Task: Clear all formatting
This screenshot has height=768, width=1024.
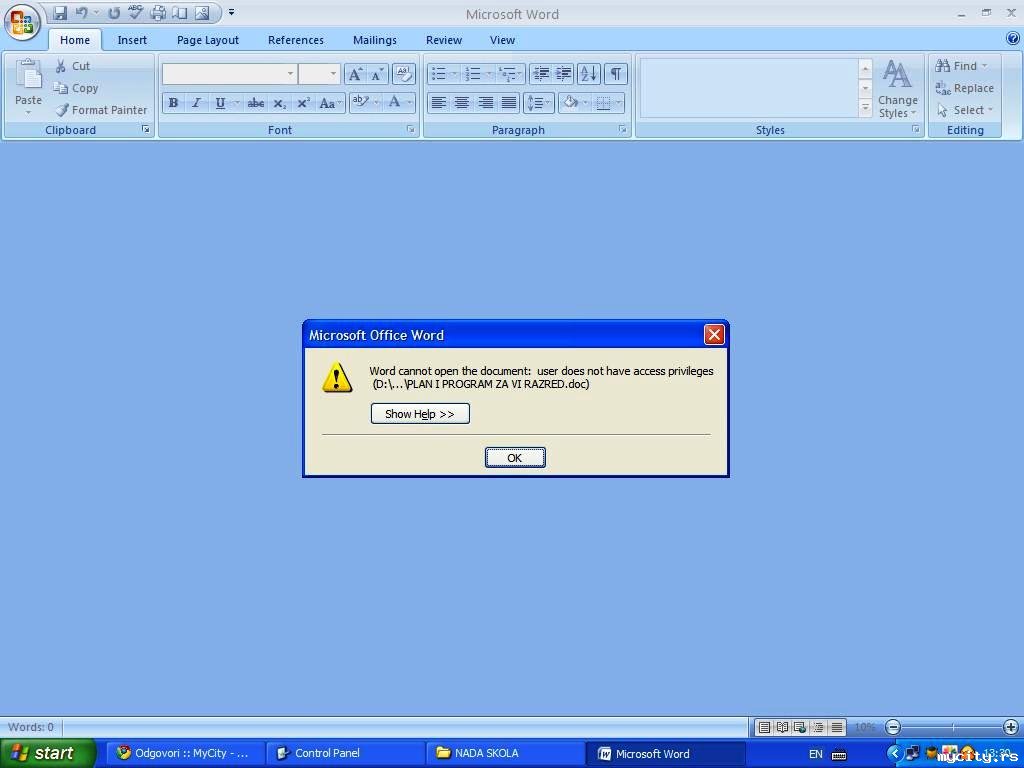Action: tap(404, 74)
